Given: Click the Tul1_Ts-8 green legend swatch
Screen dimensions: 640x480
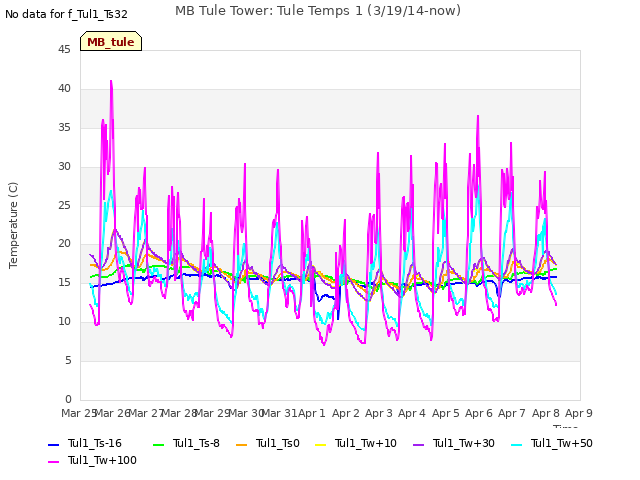Looking at the screenshot, I should tap(158, 444).
